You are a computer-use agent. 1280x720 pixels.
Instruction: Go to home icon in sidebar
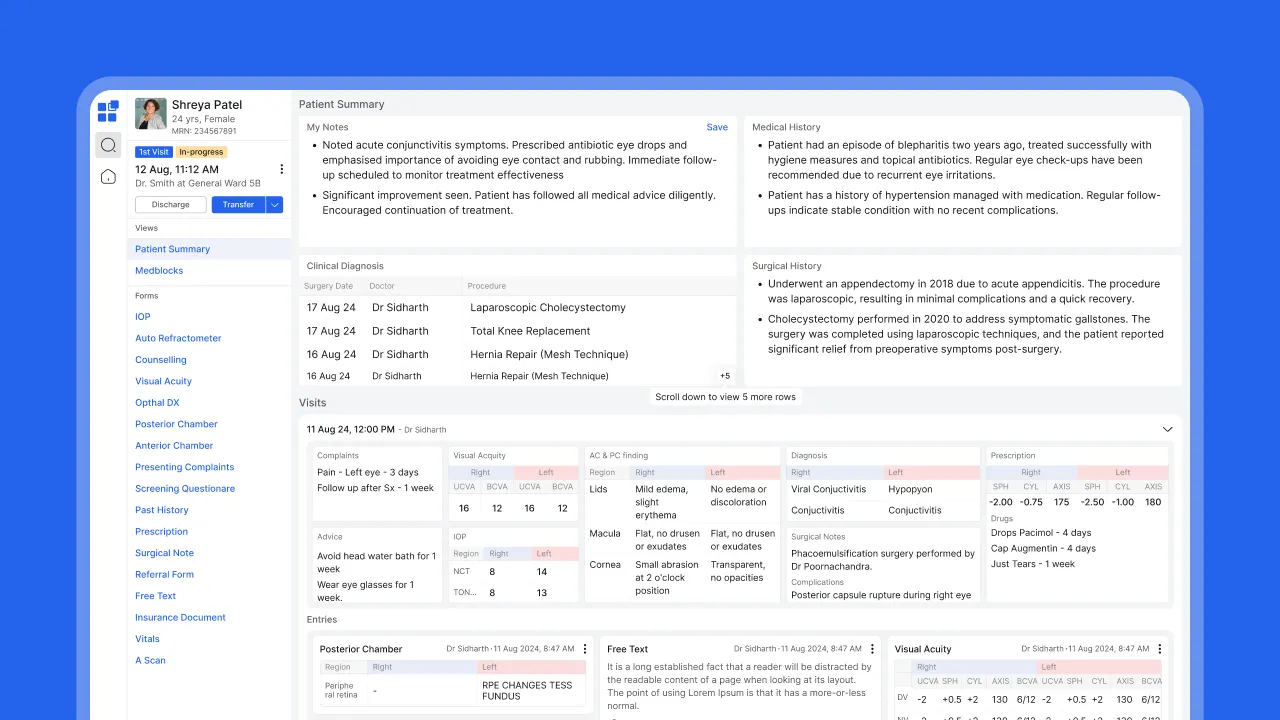[x=108, y=177]
